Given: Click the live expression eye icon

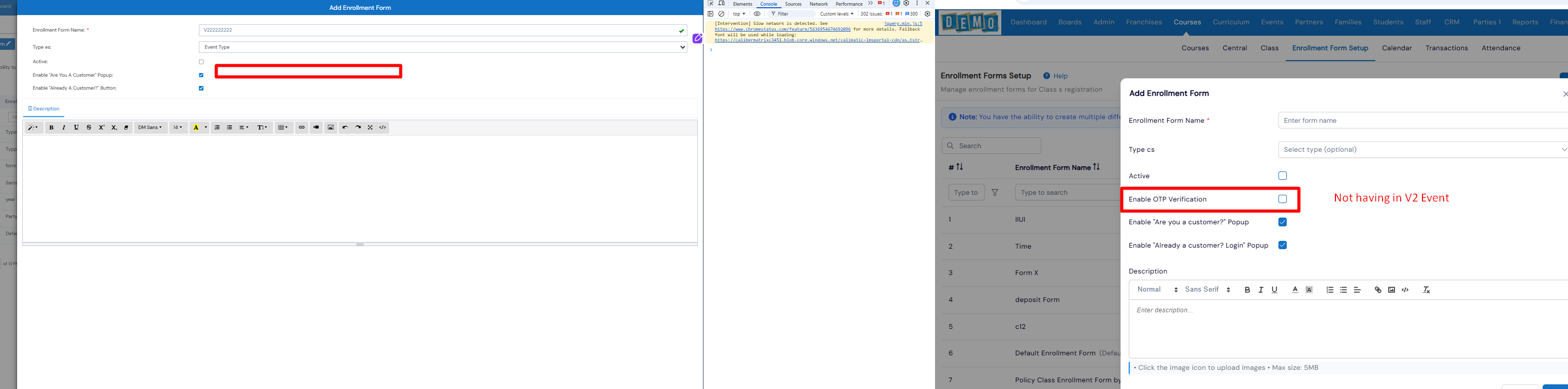Looking at the screenshot, I should pyautogui.click(x=757, y=14).
